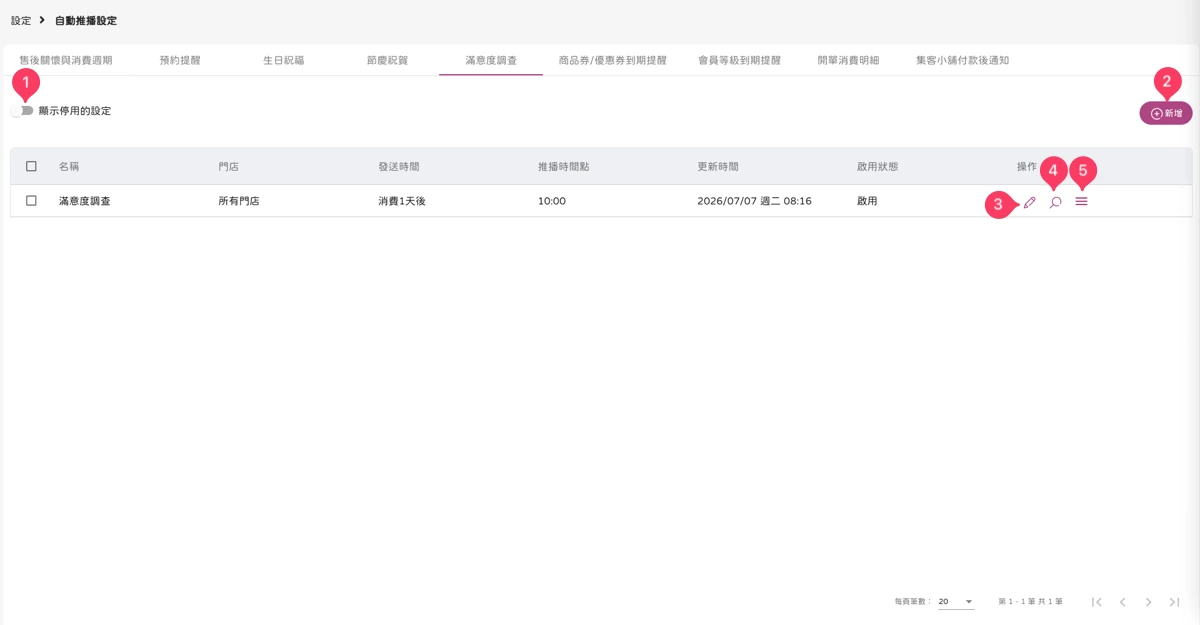
Task: Click the 2026/07/07 週二 08:16 cell
Action: coord(754,201)
